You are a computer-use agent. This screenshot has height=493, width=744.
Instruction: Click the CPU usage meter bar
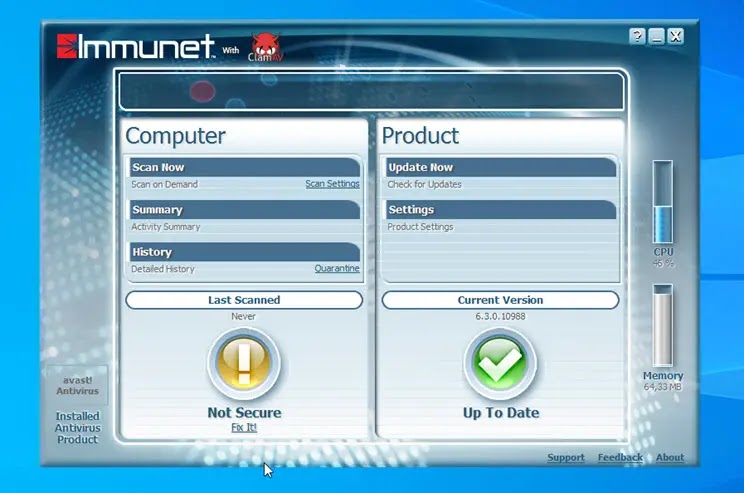pos(663,202)
